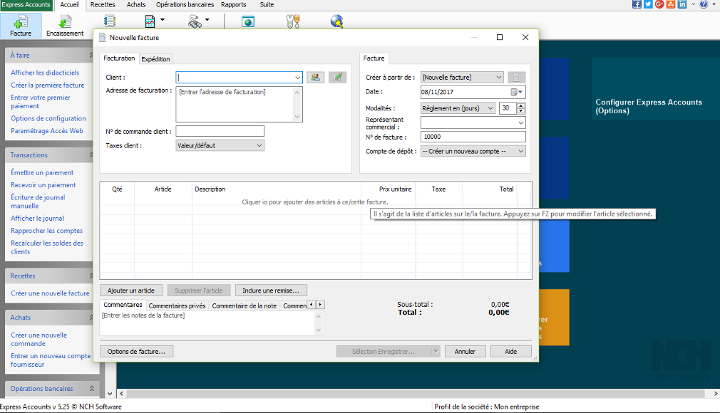The image size is (720, 413).
Task: Open the Achats menu
Action: pos(136,5)
